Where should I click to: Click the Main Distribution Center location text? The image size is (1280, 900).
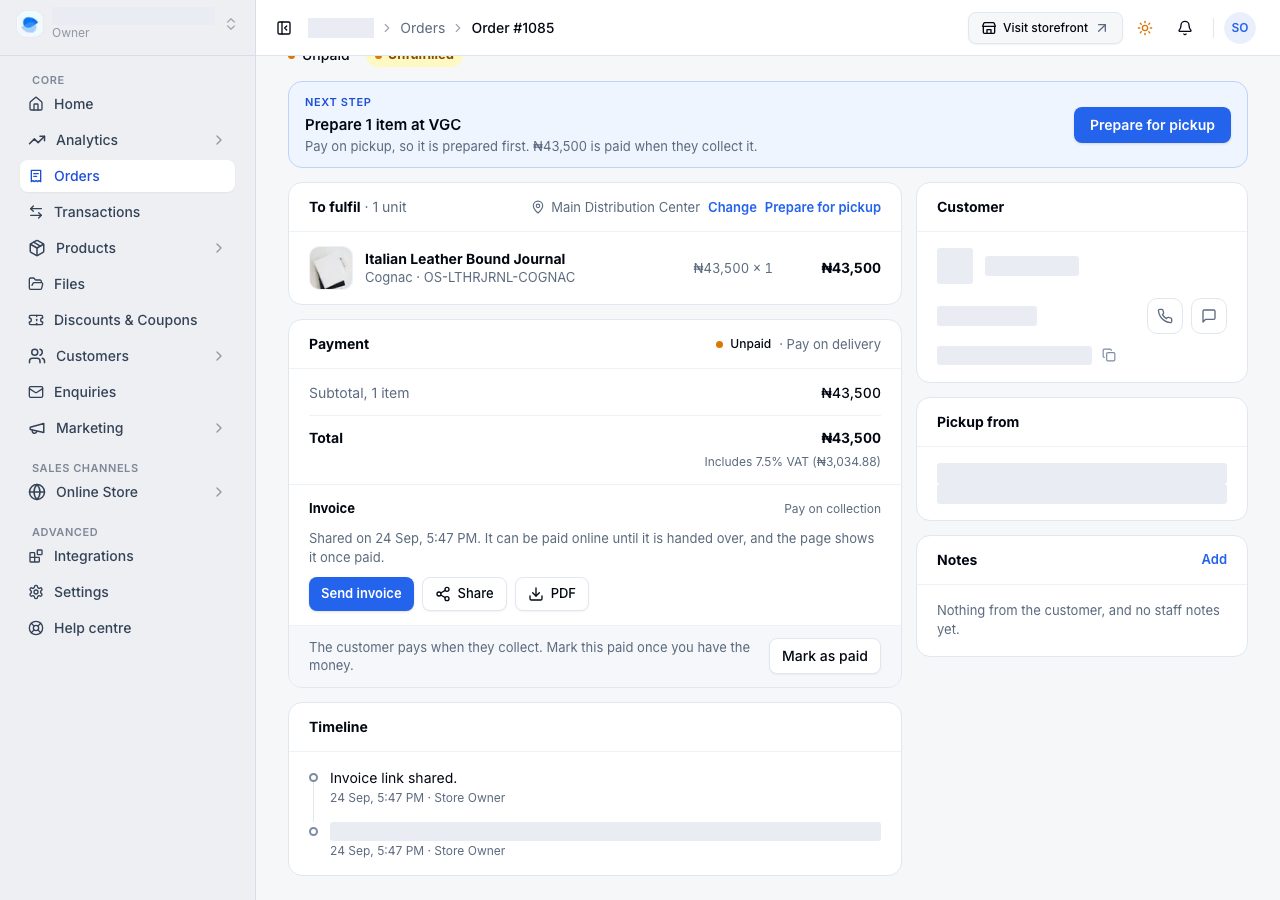click(x=625, y=207)
